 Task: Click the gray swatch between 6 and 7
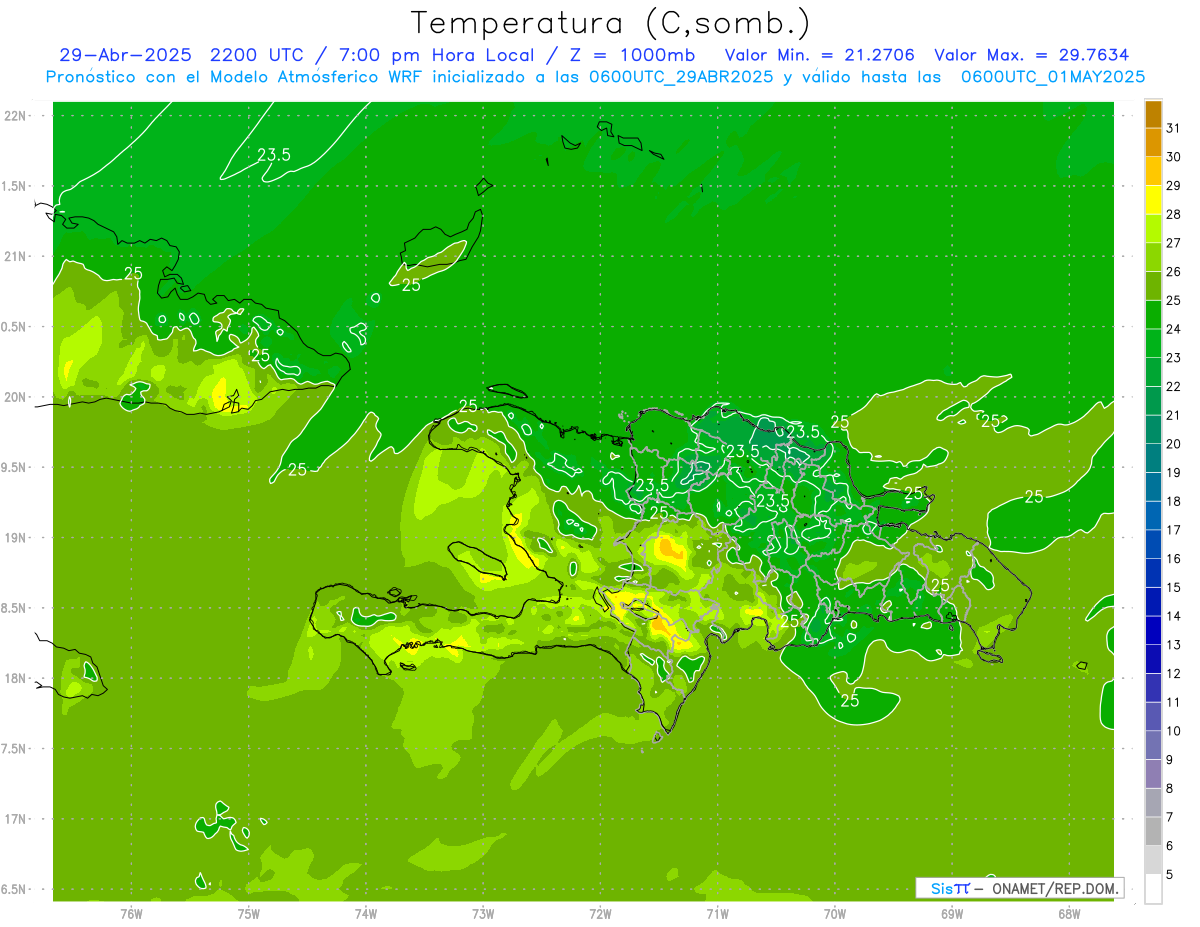pos(1153,831)
